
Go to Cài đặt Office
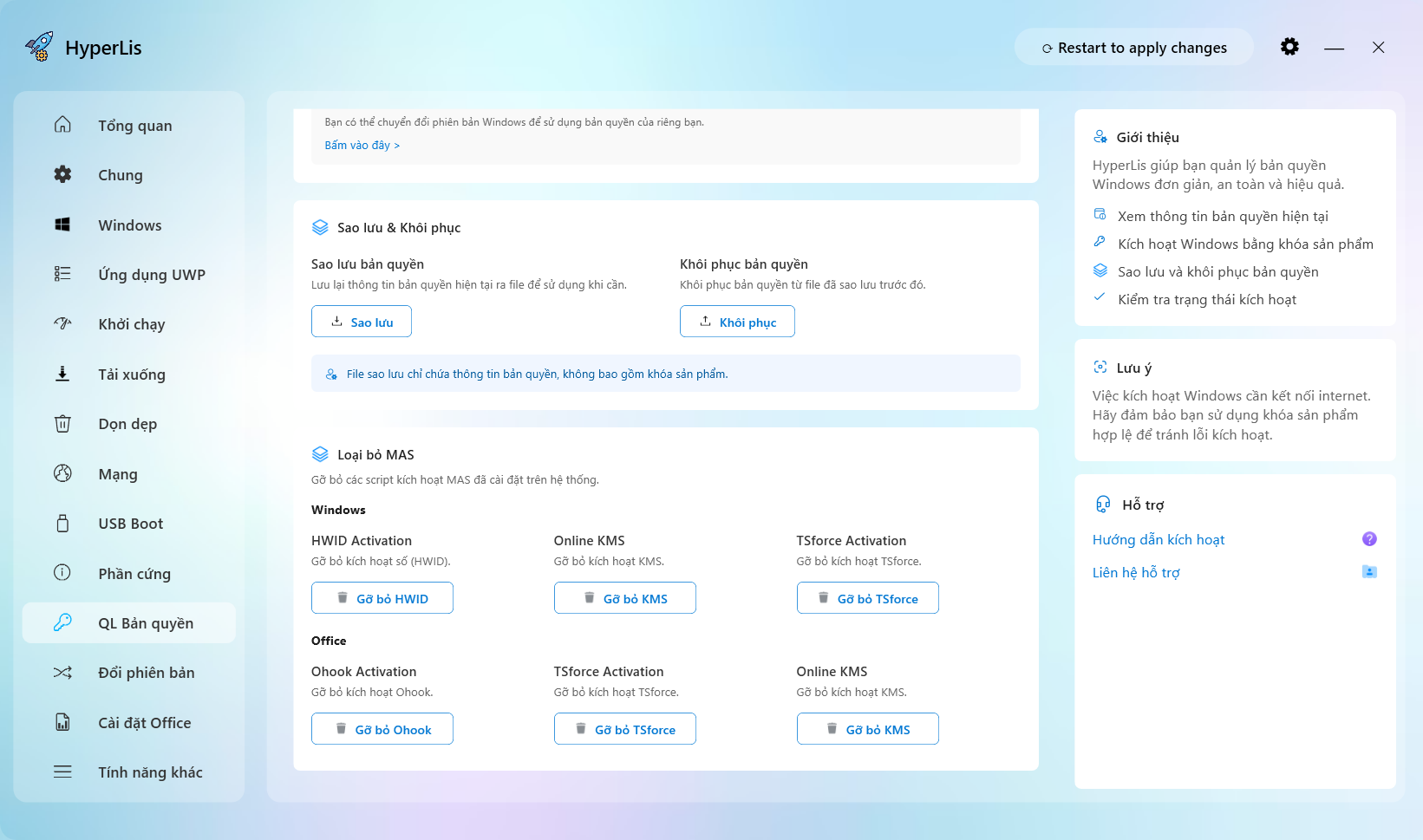coord(128,723)
